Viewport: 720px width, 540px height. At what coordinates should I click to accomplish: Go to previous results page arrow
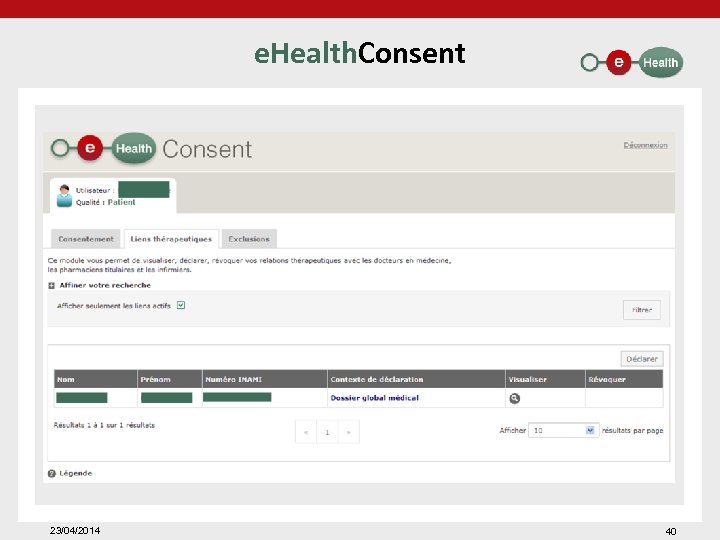pyautogui.click(x=306, y=432)
